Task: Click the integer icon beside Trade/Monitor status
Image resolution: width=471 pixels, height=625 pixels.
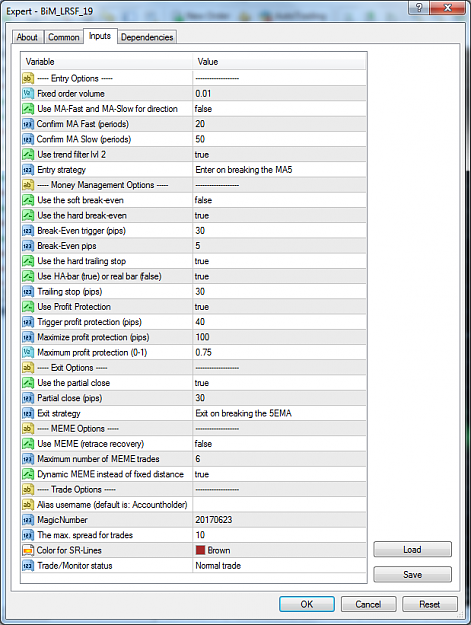Action: coord(28,566)
